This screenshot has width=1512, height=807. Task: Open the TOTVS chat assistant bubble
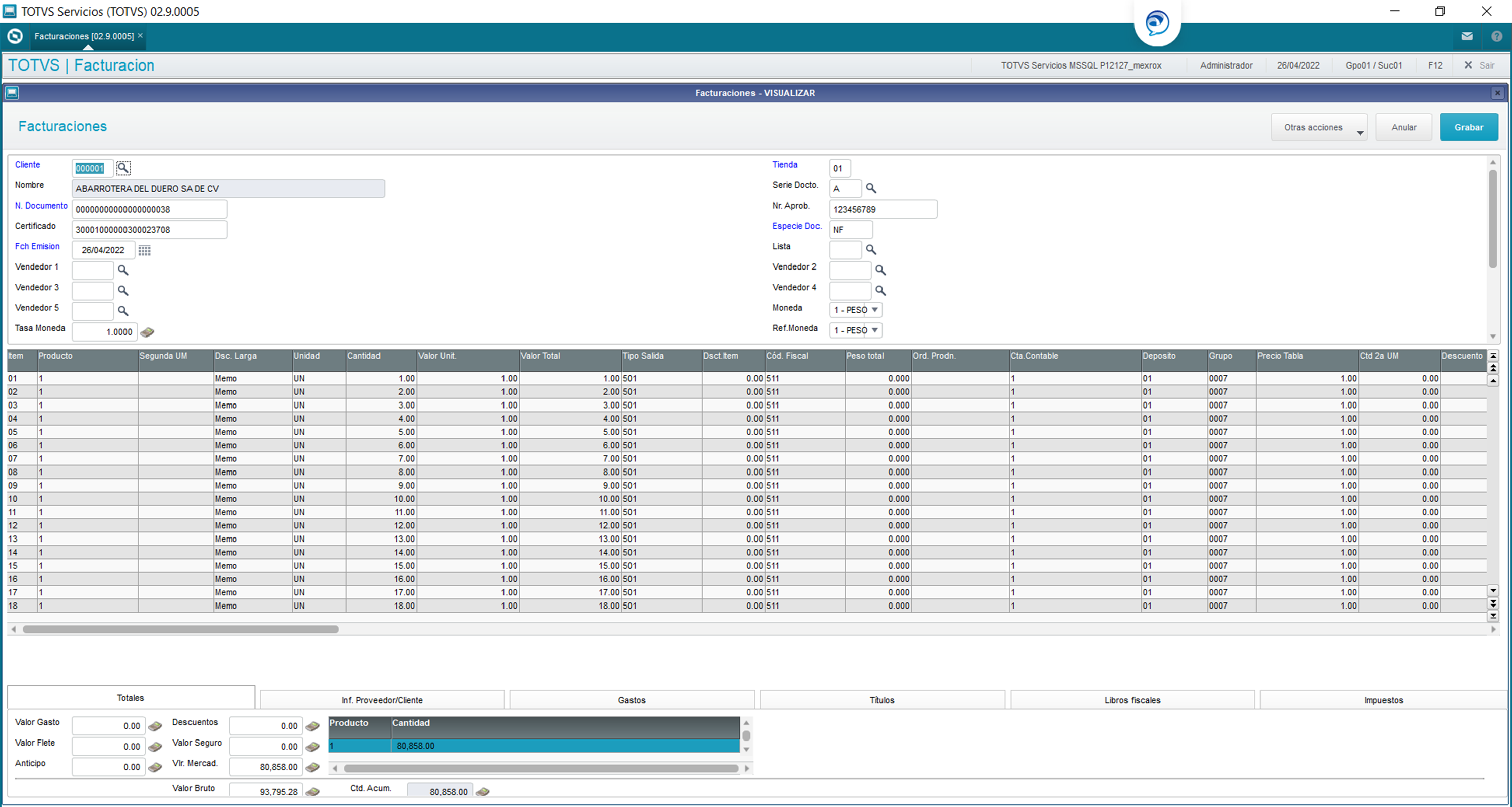(x=1157, y=24)
